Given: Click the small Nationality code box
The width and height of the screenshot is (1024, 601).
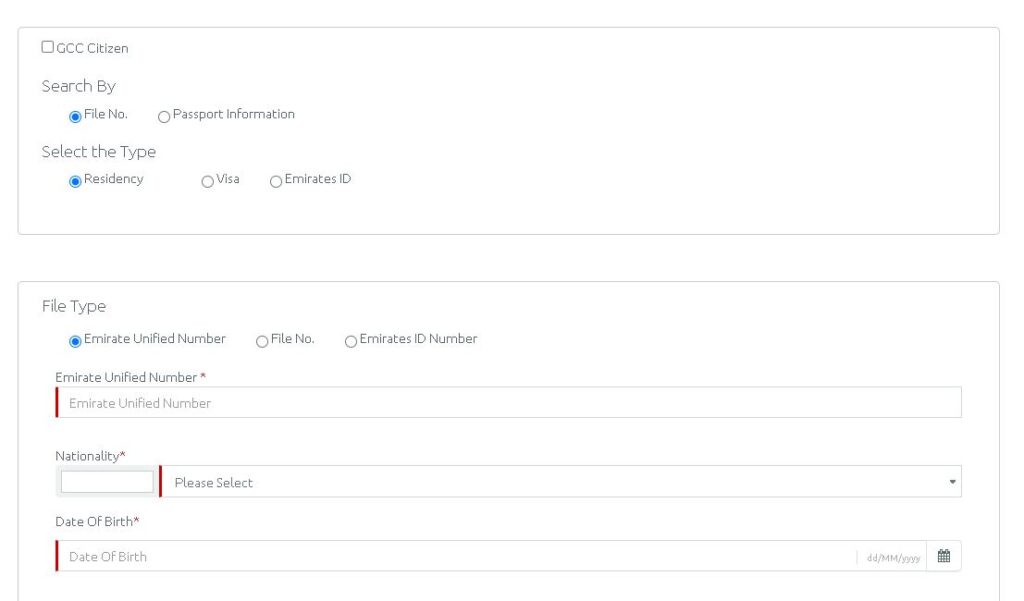Looking at the screenshot, I should pyautogui.click(x=107, y=482).
